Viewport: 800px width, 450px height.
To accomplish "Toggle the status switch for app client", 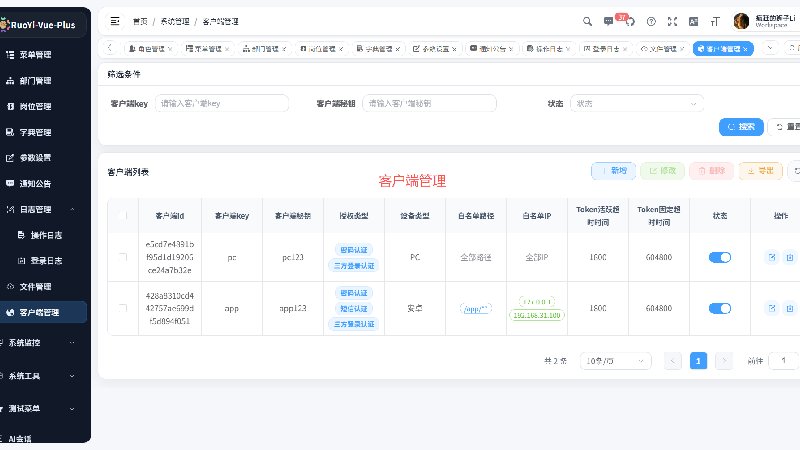I will coord(720,308).
